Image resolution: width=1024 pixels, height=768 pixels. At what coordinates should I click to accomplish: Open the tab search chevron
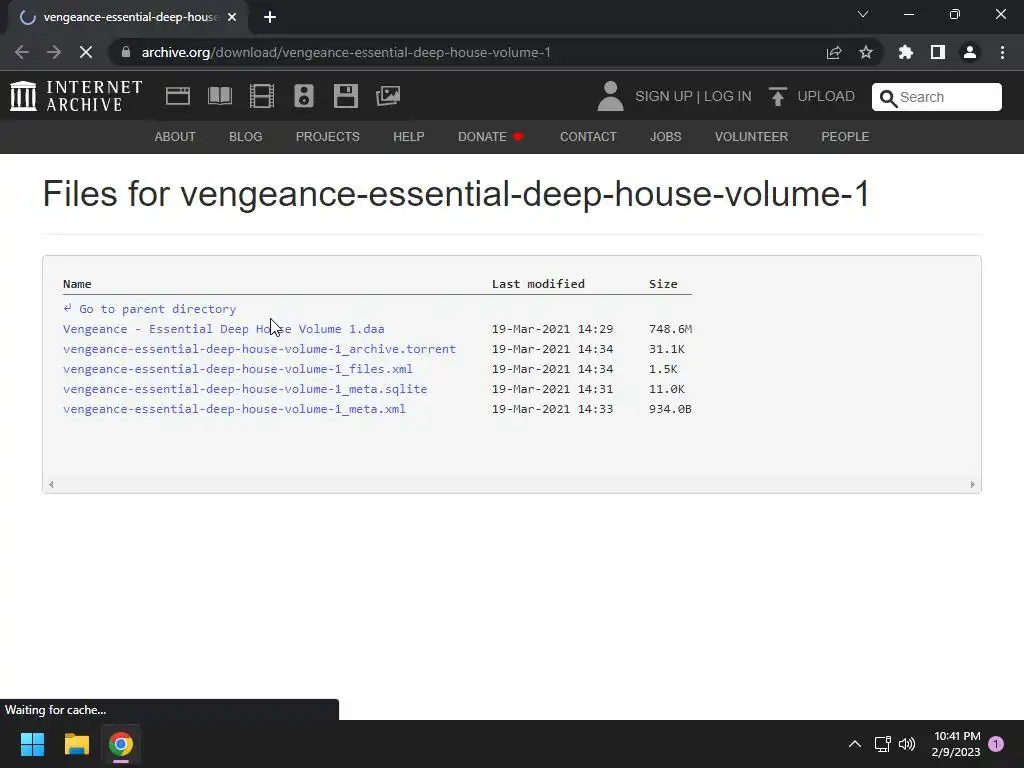pyautogui.click(x=863, y=14)
